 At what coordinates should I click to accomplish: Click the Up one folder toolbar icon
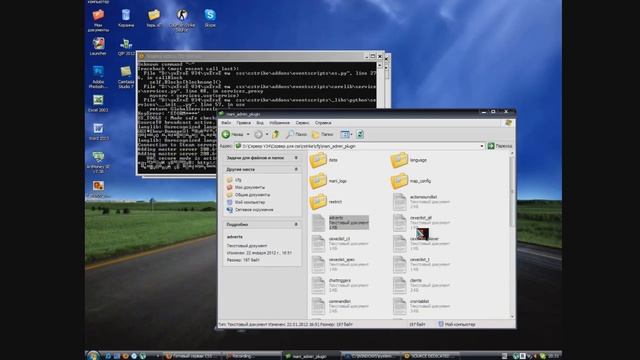click(x=276, y=134)
